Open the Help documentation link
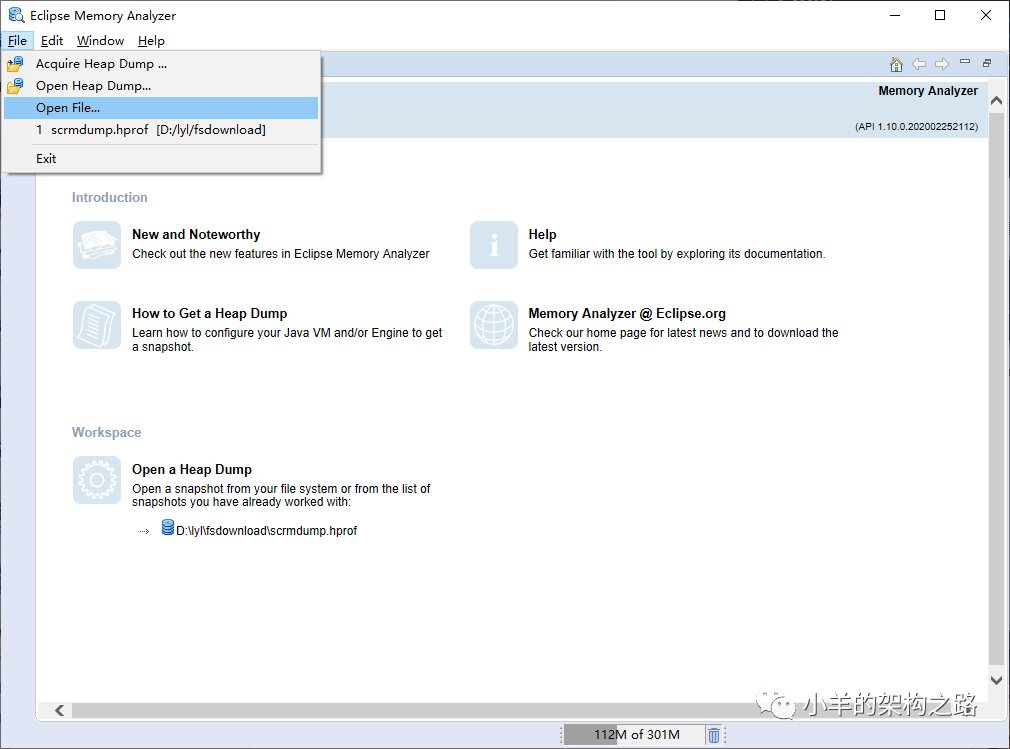This screenshot has width=1010, height=749. [x=542, y=234]
